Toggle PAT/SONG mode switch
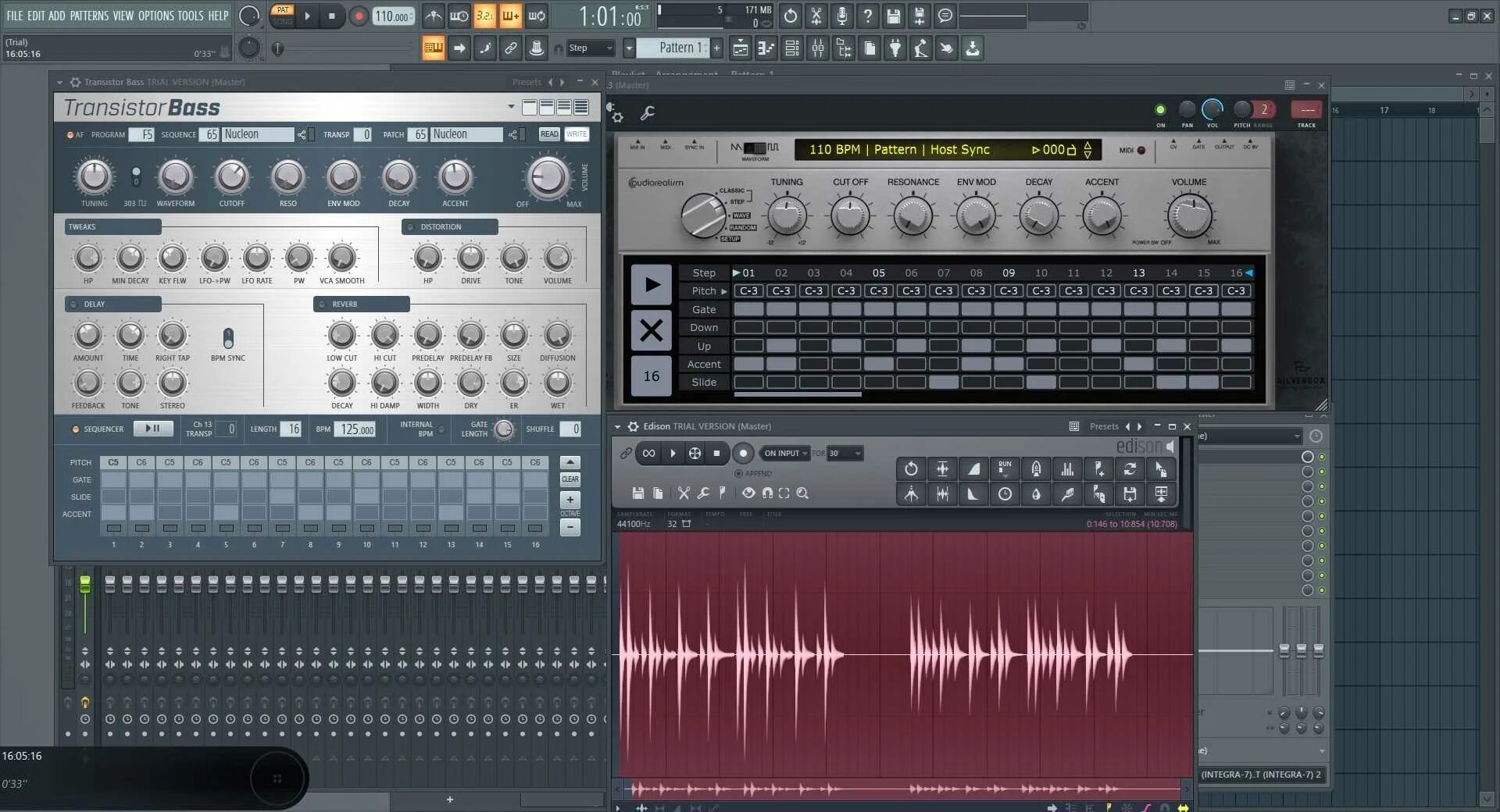 coord(283,16)
